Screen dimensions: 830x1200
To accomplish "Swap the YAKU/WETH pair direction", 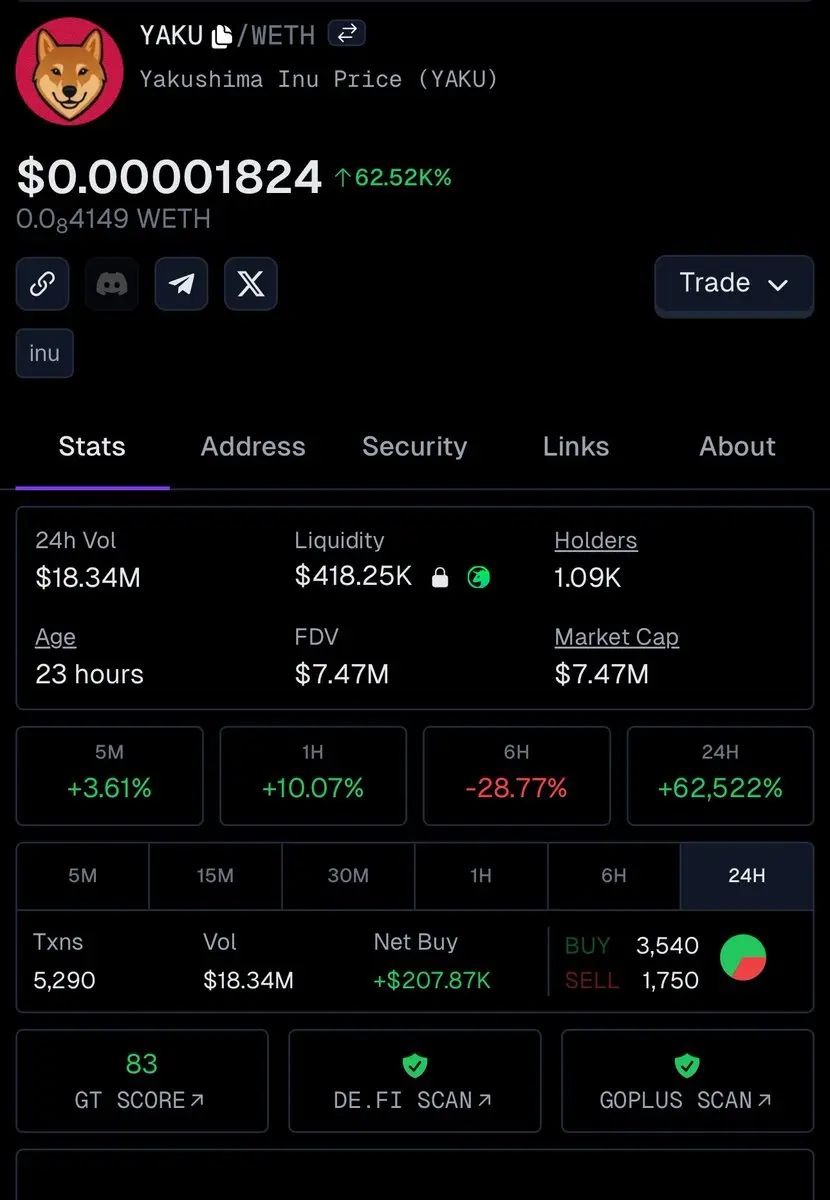I will [x=346, y=33].
